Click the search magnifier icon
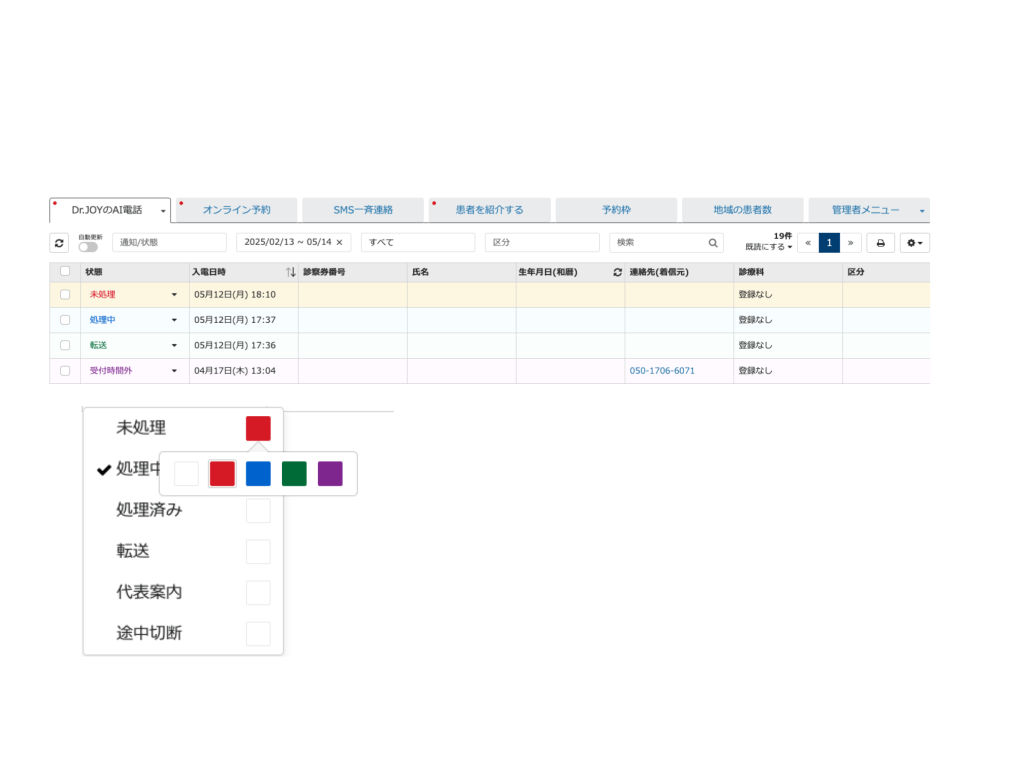The height and width of the screenshot is (768, 1024). (713, 243)
